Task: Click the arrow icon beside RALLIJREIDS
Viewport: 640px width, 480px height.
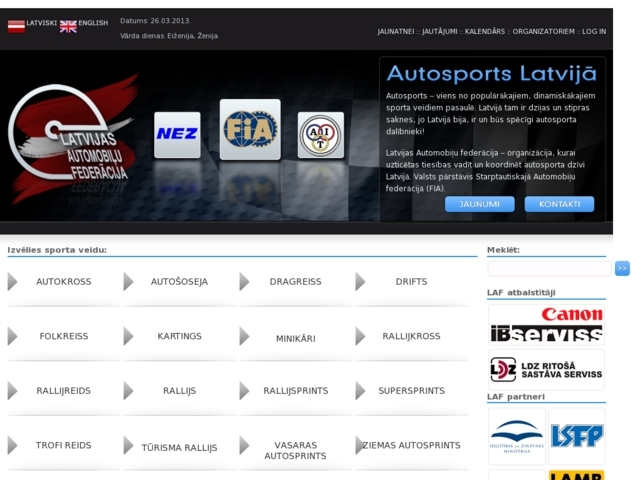Action: (13, 391)
